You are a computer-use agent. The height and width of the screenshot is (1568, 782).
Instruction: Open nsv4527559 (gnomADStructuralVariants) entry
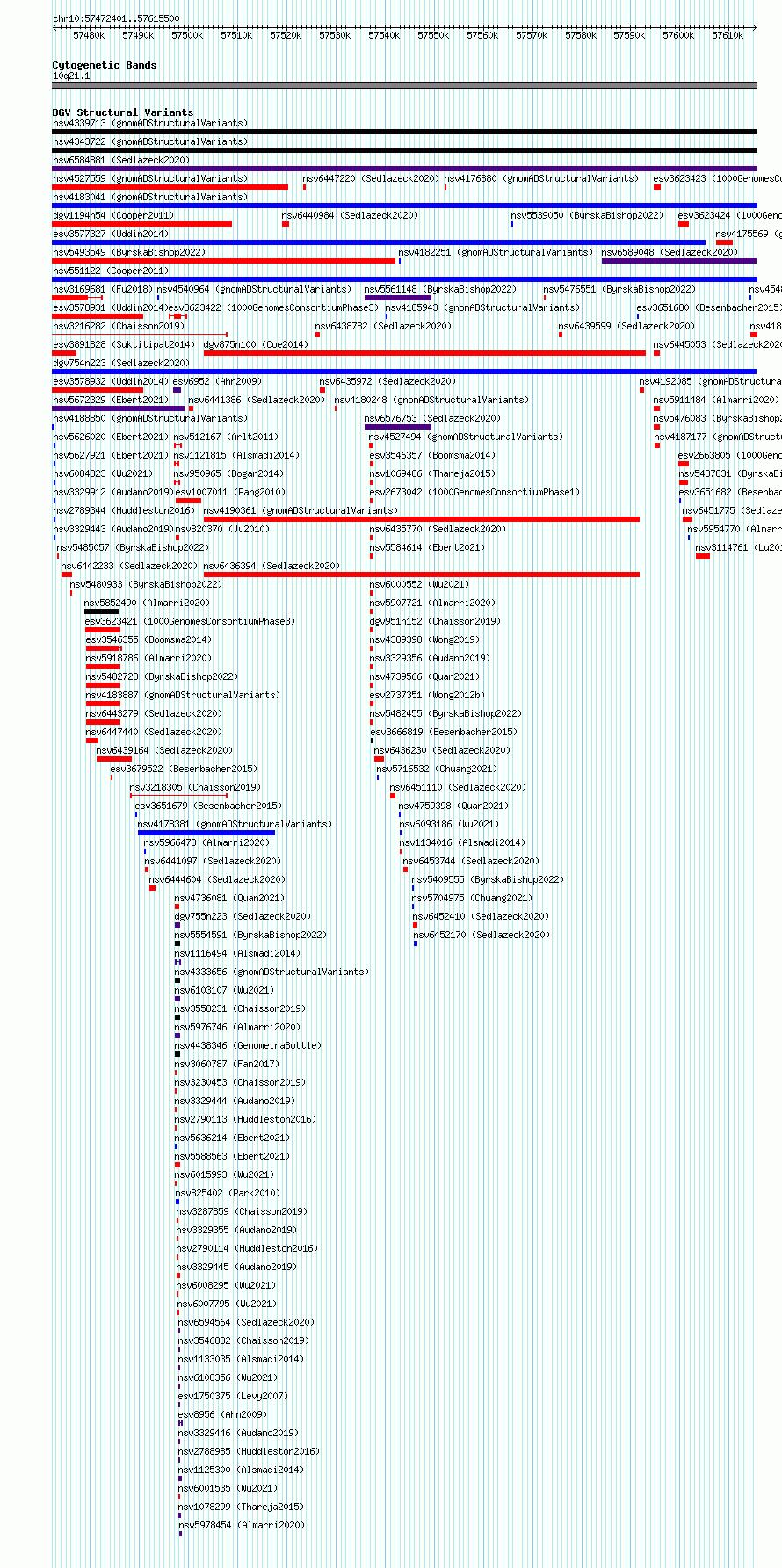150,178
